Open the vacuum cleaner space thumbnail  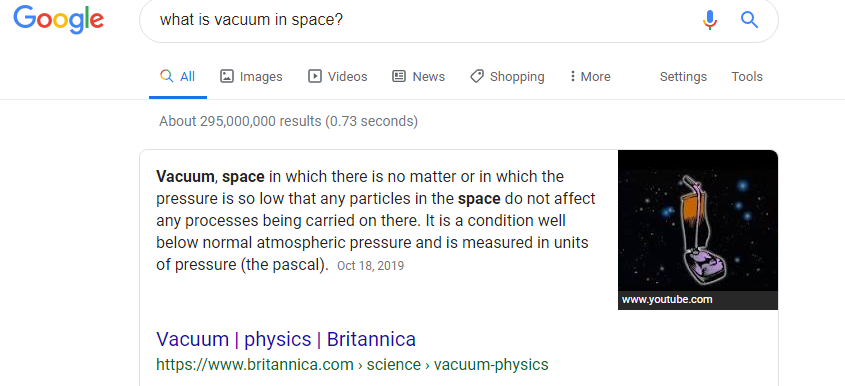(698, 230)
